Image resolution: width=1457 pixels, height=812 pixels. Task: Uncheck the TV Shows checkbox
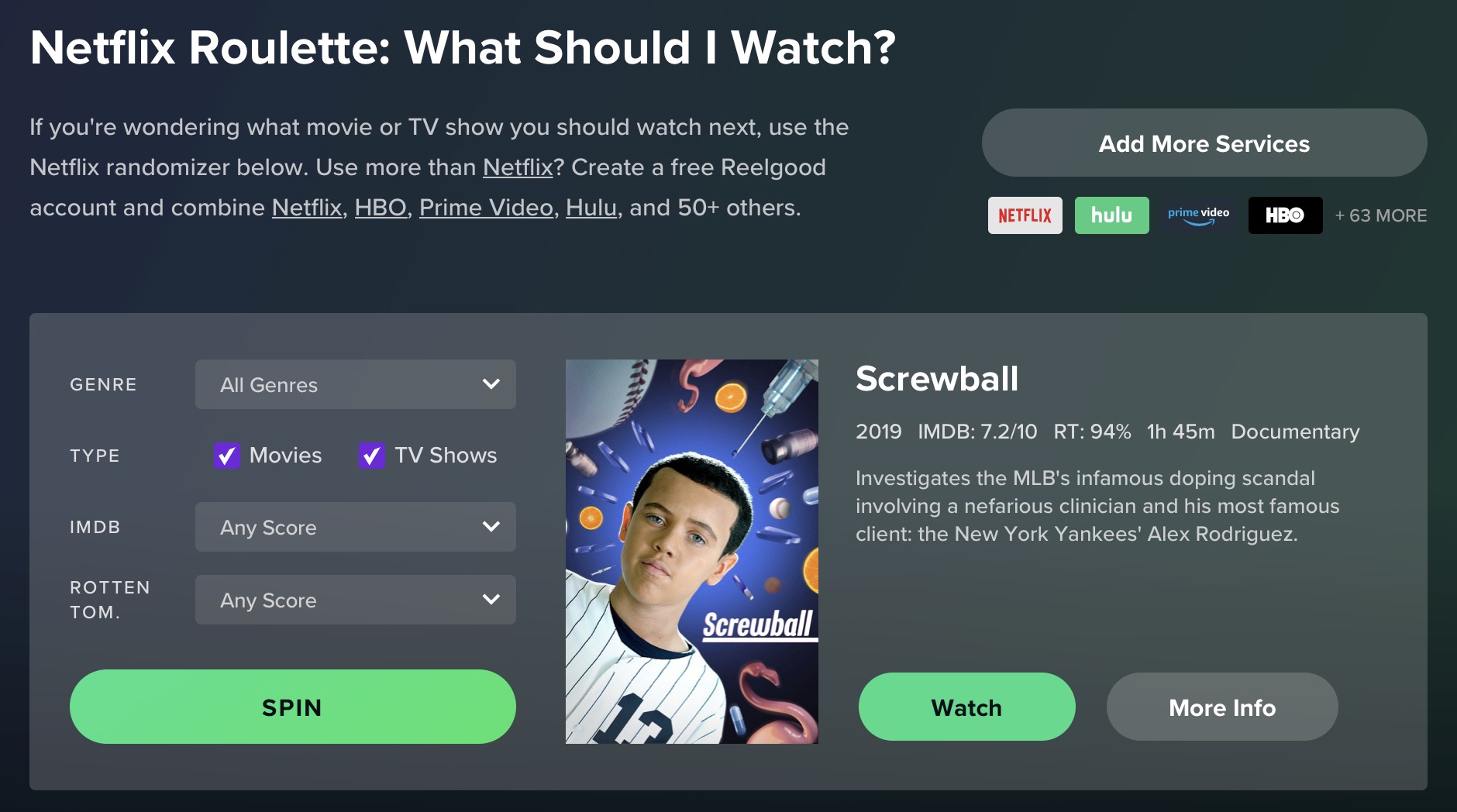(x=372, y=456)
